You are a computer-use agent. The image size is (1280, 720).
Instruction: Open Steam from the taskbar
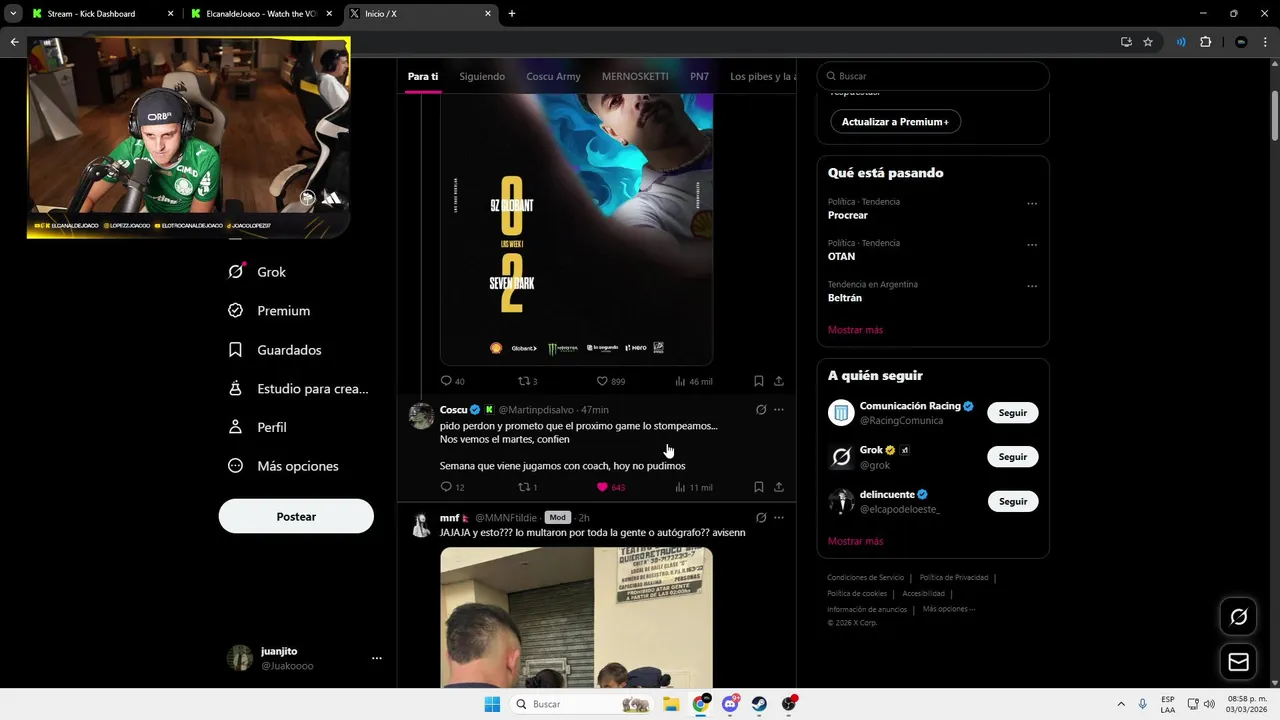759,704
